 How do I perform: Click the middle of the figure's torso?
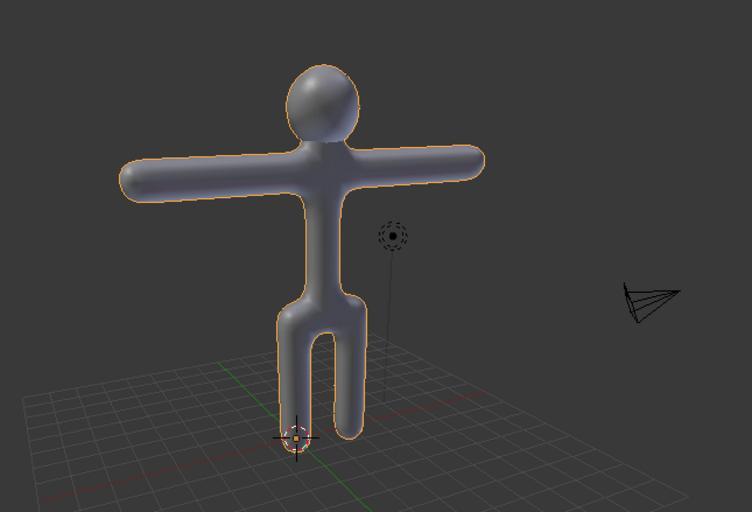322,240
